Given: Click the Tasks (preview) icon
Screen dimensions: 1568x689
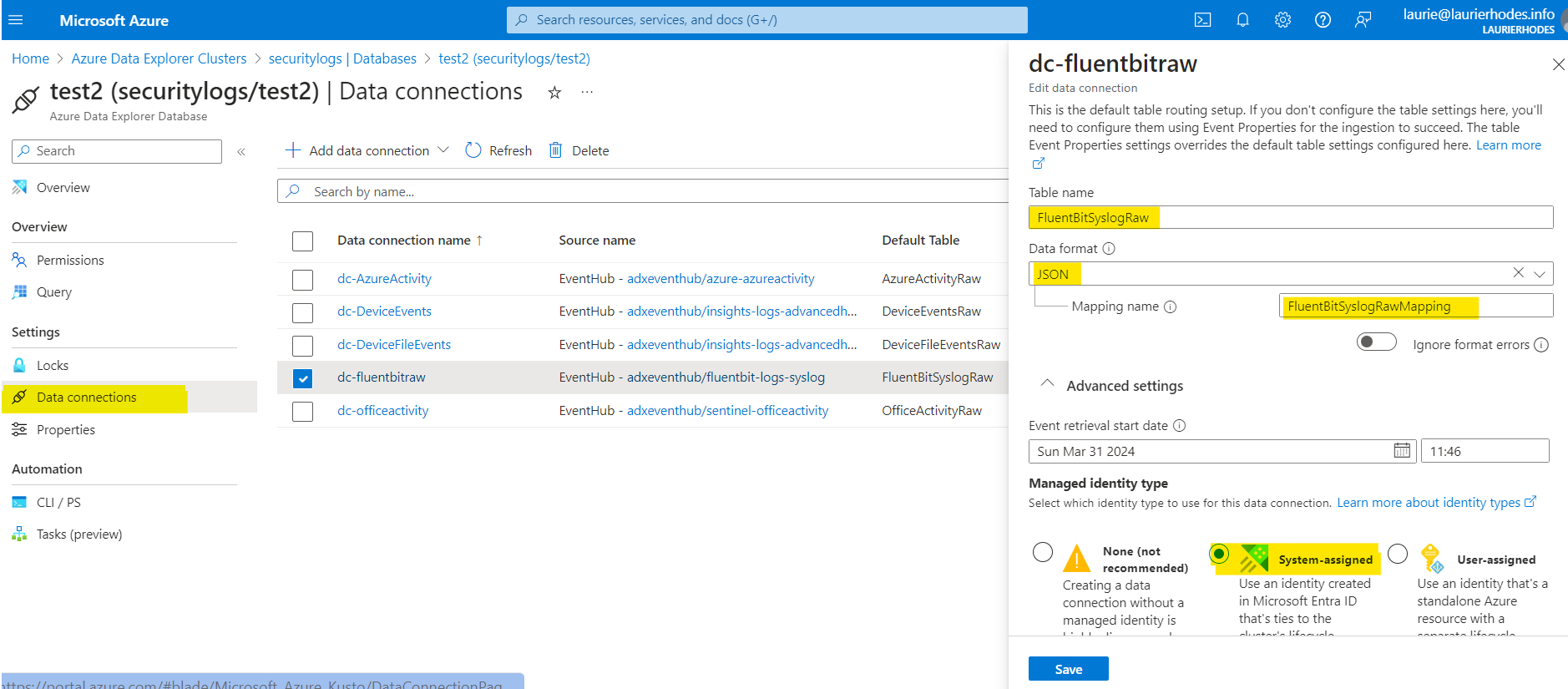Looking at the screenshot, I should point(19,534).
